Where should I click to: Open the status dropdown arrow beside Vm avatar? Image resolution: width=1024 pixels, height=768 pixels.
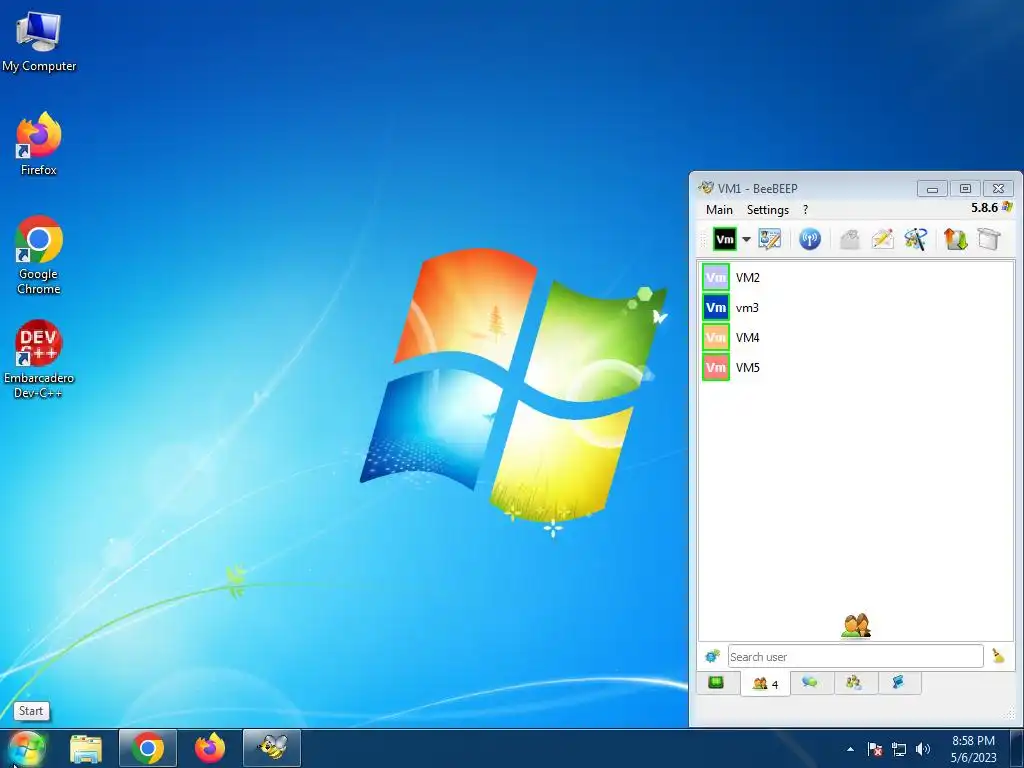point(746,239)
